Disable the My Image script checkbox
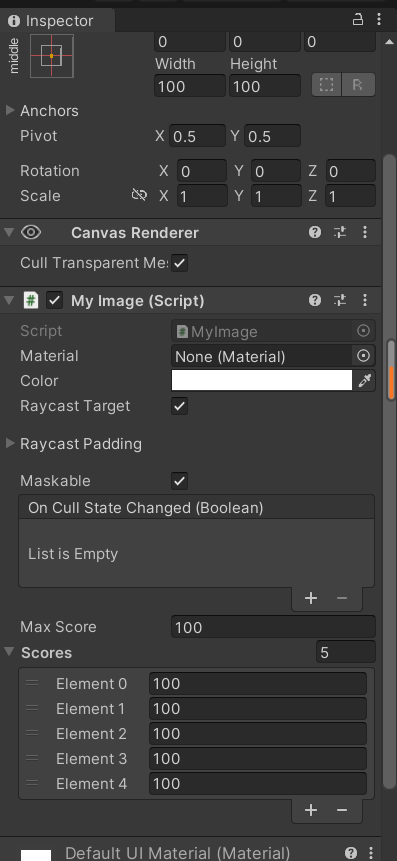The height and width of the screenshot is (861, 397). [54, 300]
